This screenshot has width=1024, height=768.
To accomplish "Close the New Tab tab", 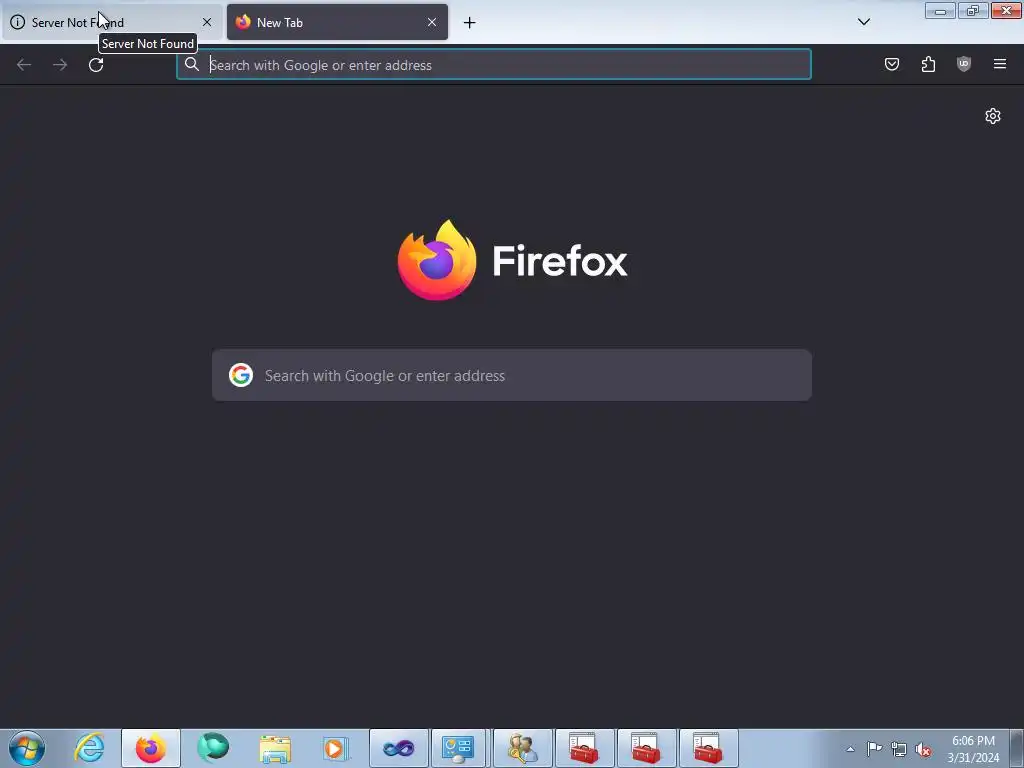I will click(x=432, y=22).
